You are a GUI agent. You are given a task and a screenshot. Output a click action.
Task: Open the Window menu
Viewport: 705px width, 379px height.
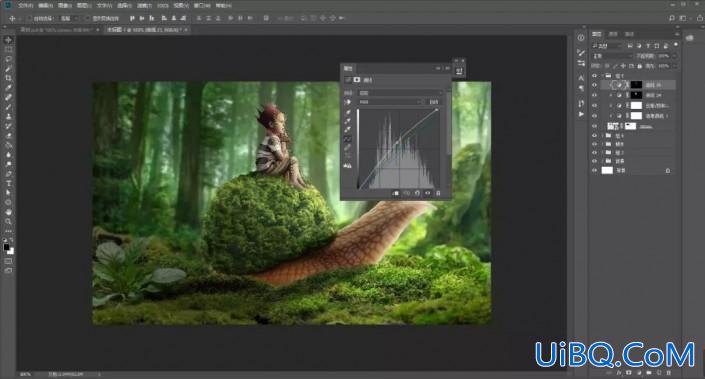[x=202, y=6]
